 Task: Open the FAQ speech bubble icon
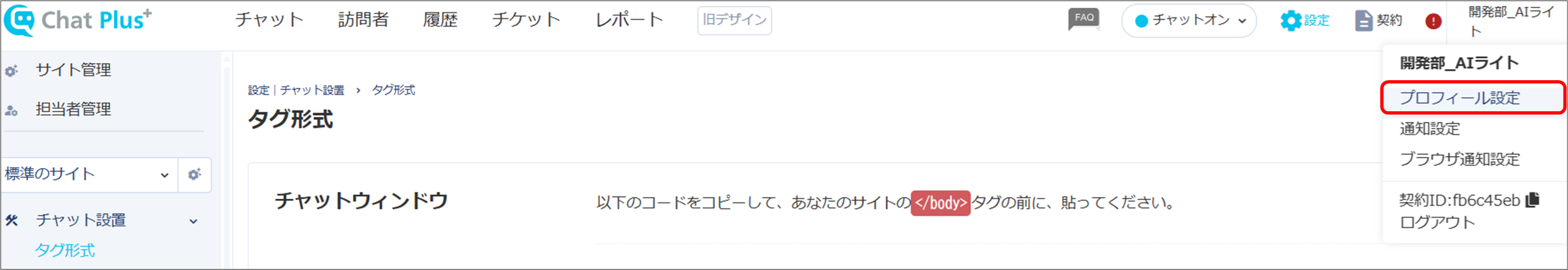[1084, 19]
